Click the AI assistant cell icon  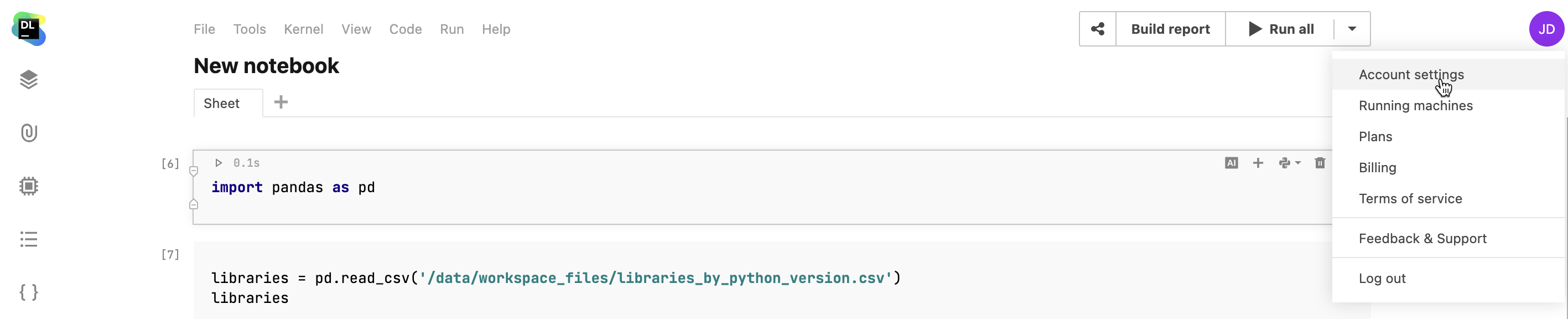click(1231, 163)
